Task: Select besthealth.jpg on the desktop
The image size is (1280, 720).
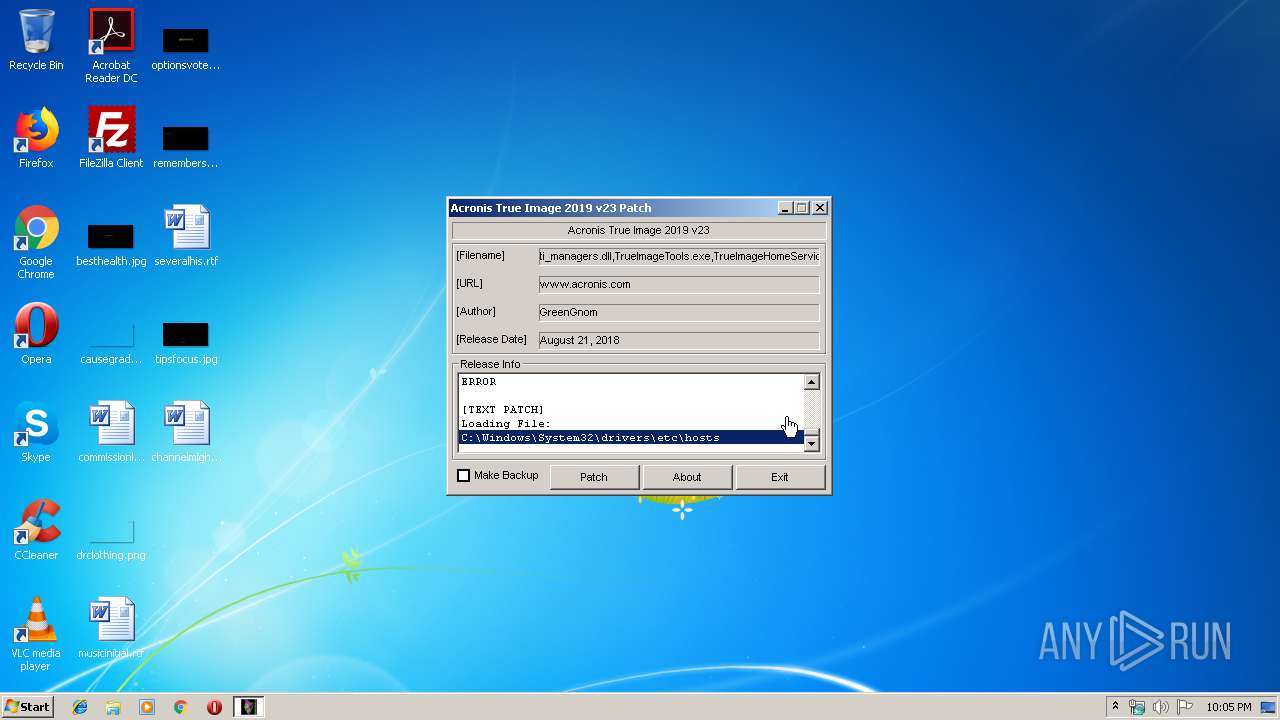Action: 111,242
